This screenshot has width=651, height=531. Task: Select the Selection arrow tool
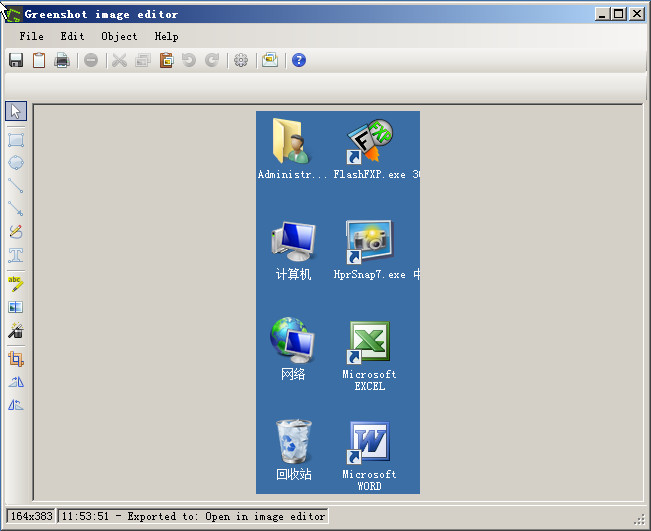[x=16, y=111]
